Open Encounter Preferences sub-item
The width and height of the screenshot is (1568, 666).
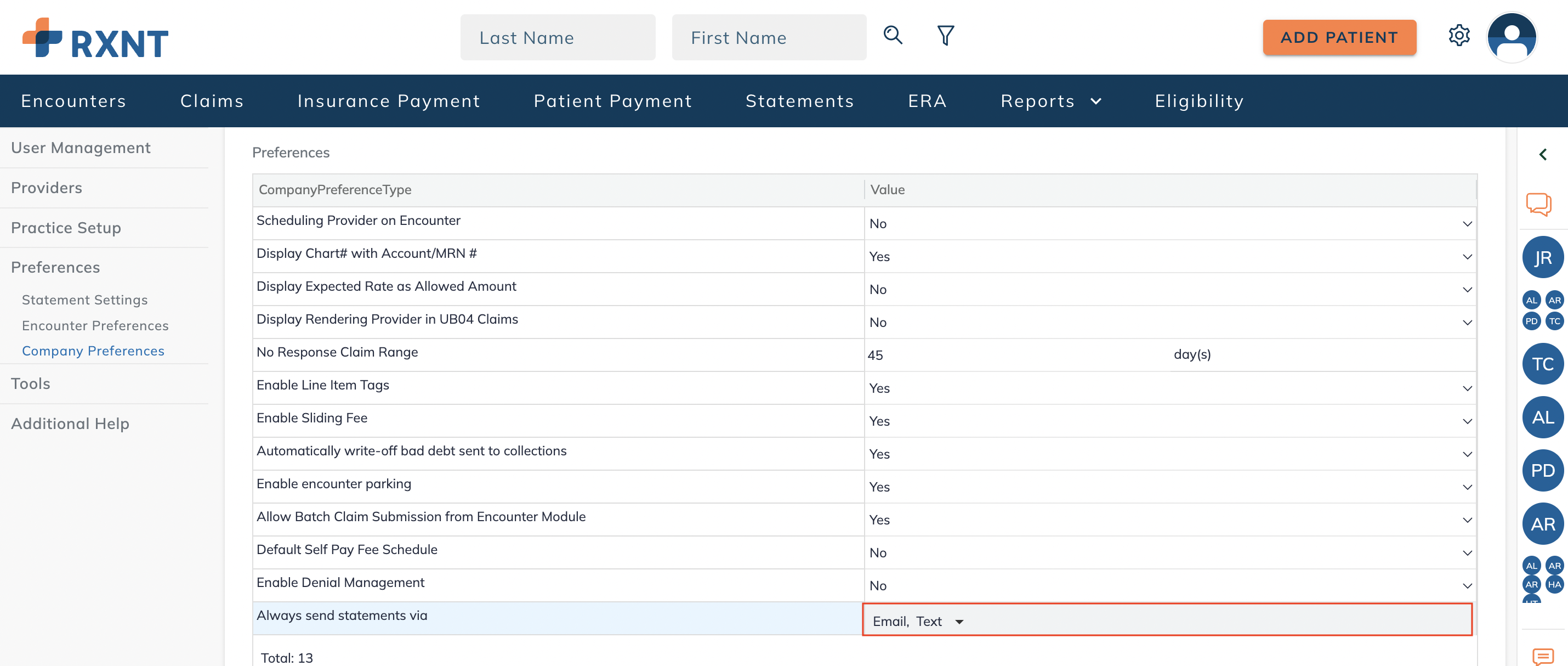[95, 325]
